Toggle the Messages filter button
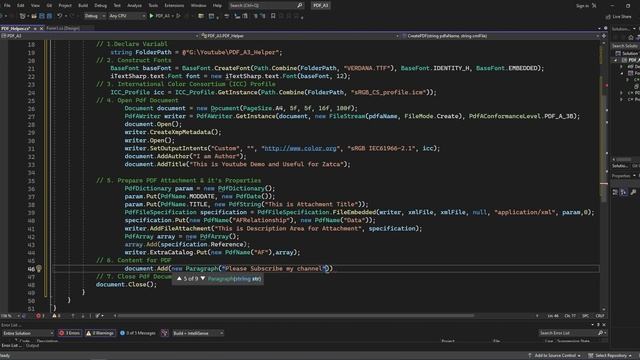 [x=138, y=333]
